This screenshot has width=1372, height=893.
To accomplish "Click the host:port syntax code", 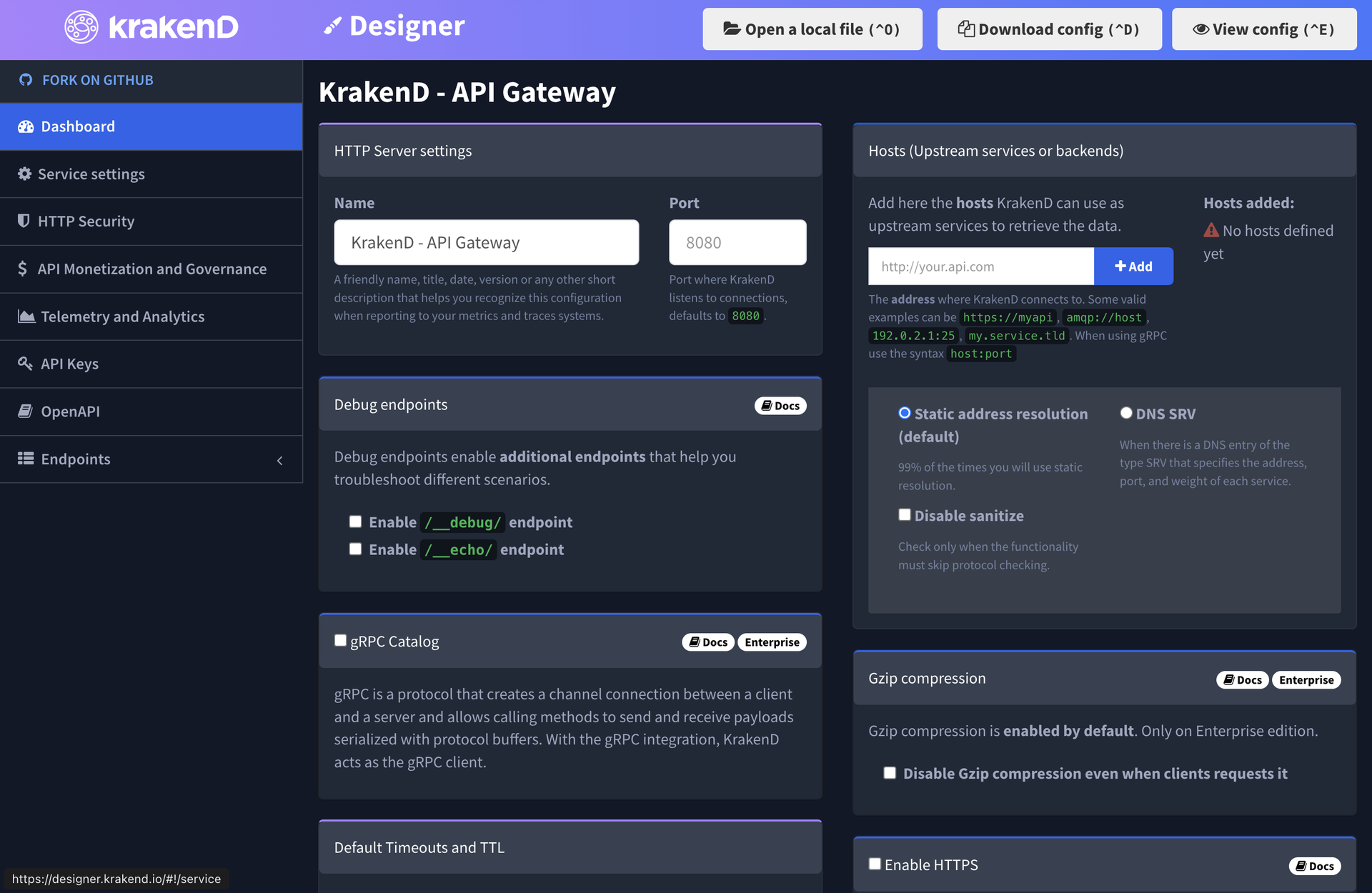I will pyautogui.click(x=981, y=354).
